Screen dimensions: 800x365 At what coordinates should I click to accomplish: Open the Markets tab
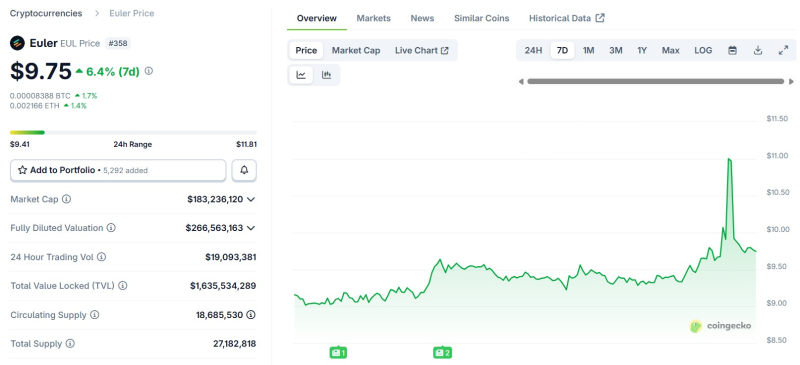click(x=373, y=18)
